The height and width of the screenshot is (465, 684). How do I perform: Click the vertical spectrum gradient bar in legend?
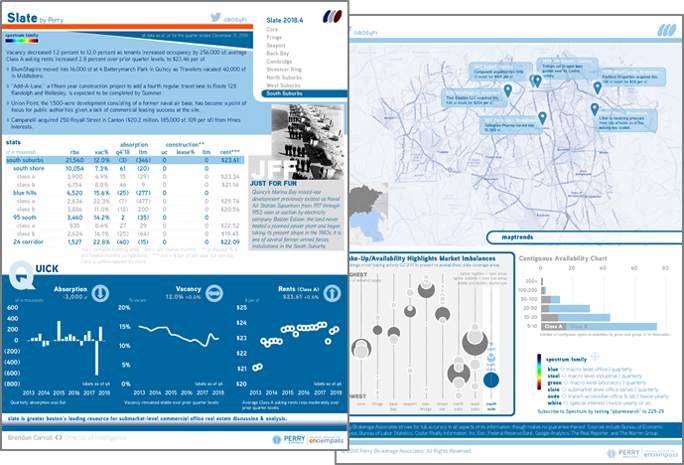(539, 372)
